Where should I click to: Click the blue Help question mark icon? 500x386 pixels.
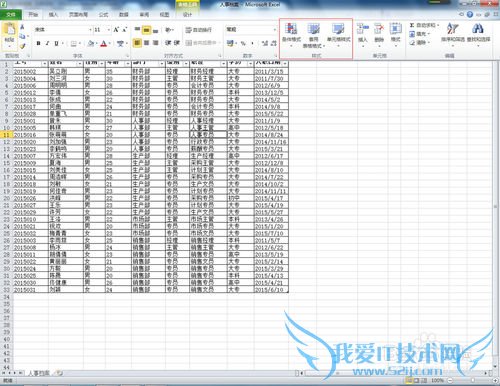pyautogui.click(x=470, y=14)
